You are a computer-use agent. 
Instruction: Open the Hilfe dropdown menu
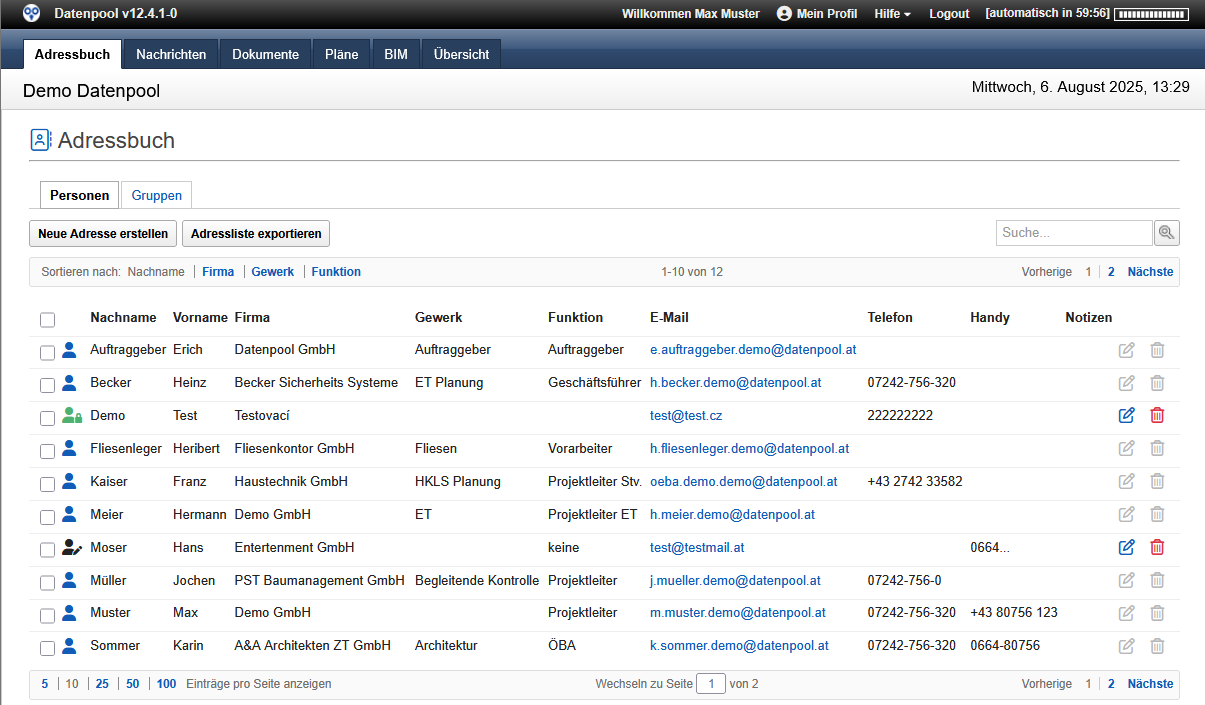pyautogui.click(x=892, y=14)
